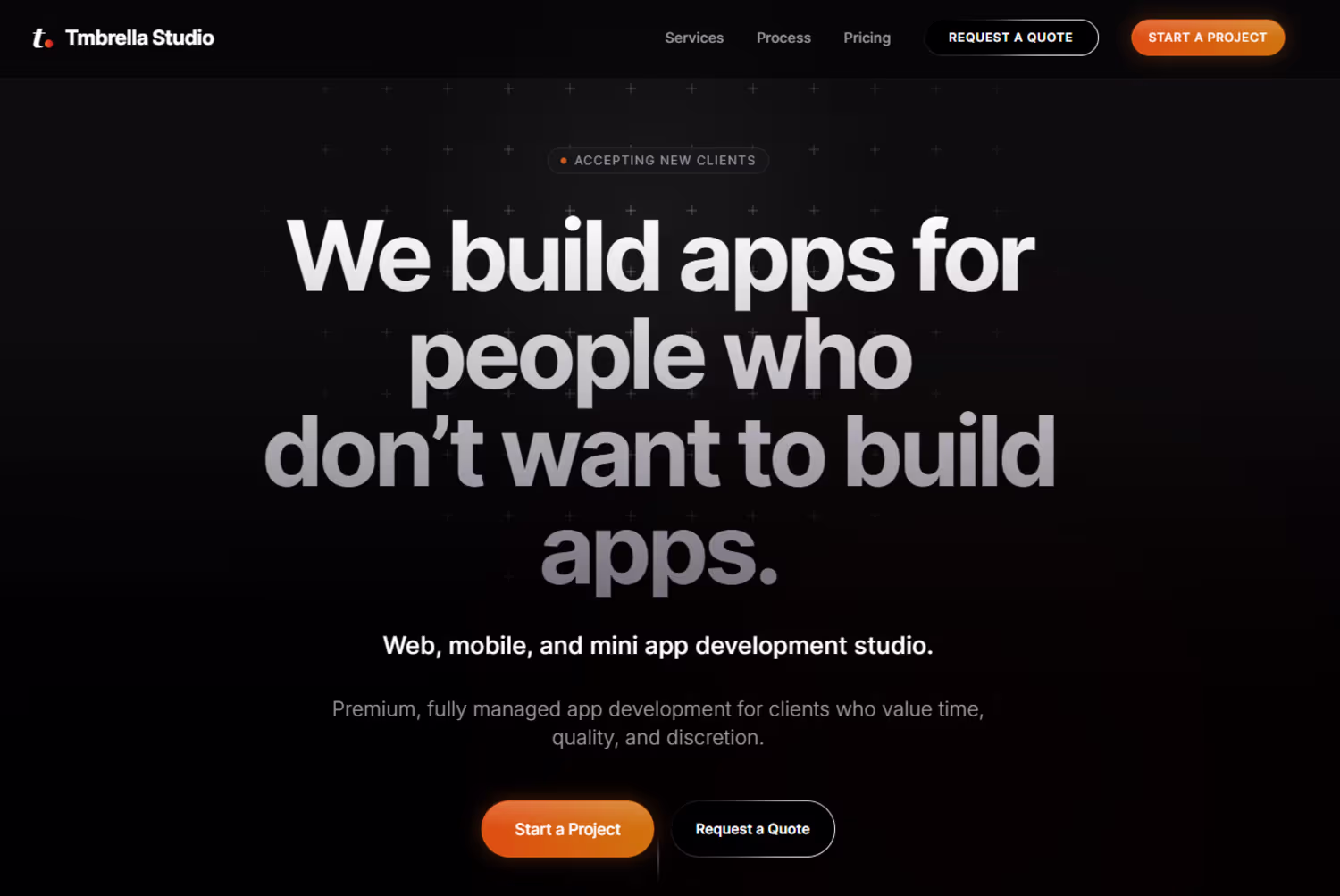Image resolution: width=1340 pixels, height=896 pixels.
Task: Click the 'don't want to build' headline line
Action: click(659, 452)
